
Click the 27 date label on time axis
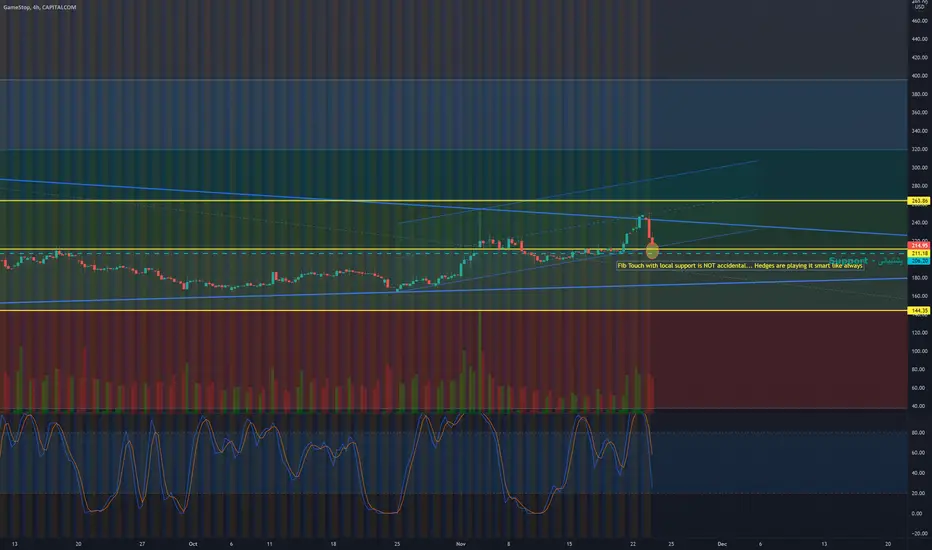click(x=142, y=544)
